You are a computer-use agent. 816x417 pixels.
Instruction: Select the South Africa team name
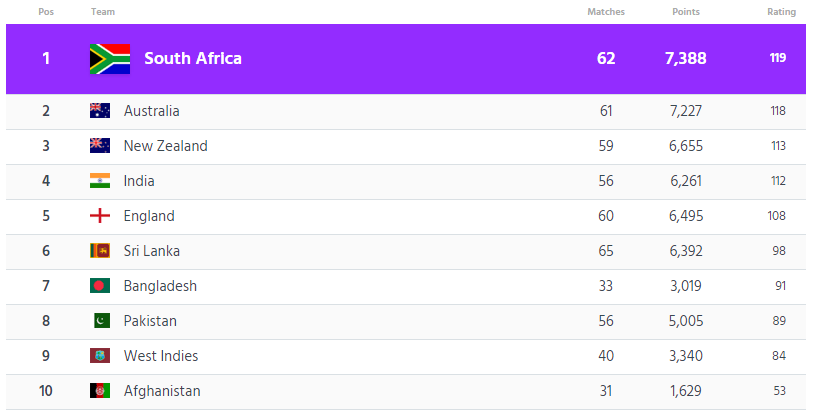point(193,58)
